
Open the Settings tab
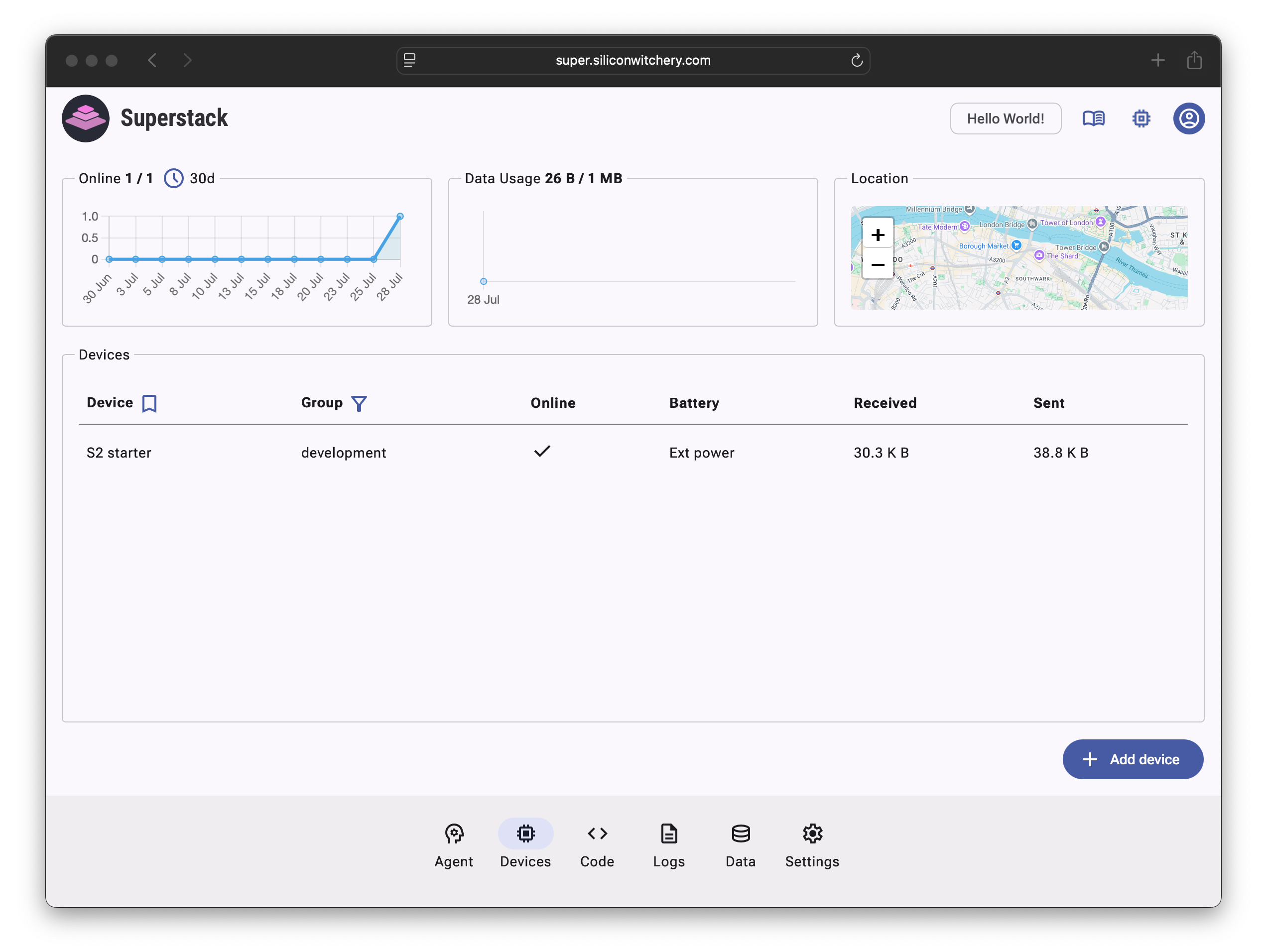point(811,845)
